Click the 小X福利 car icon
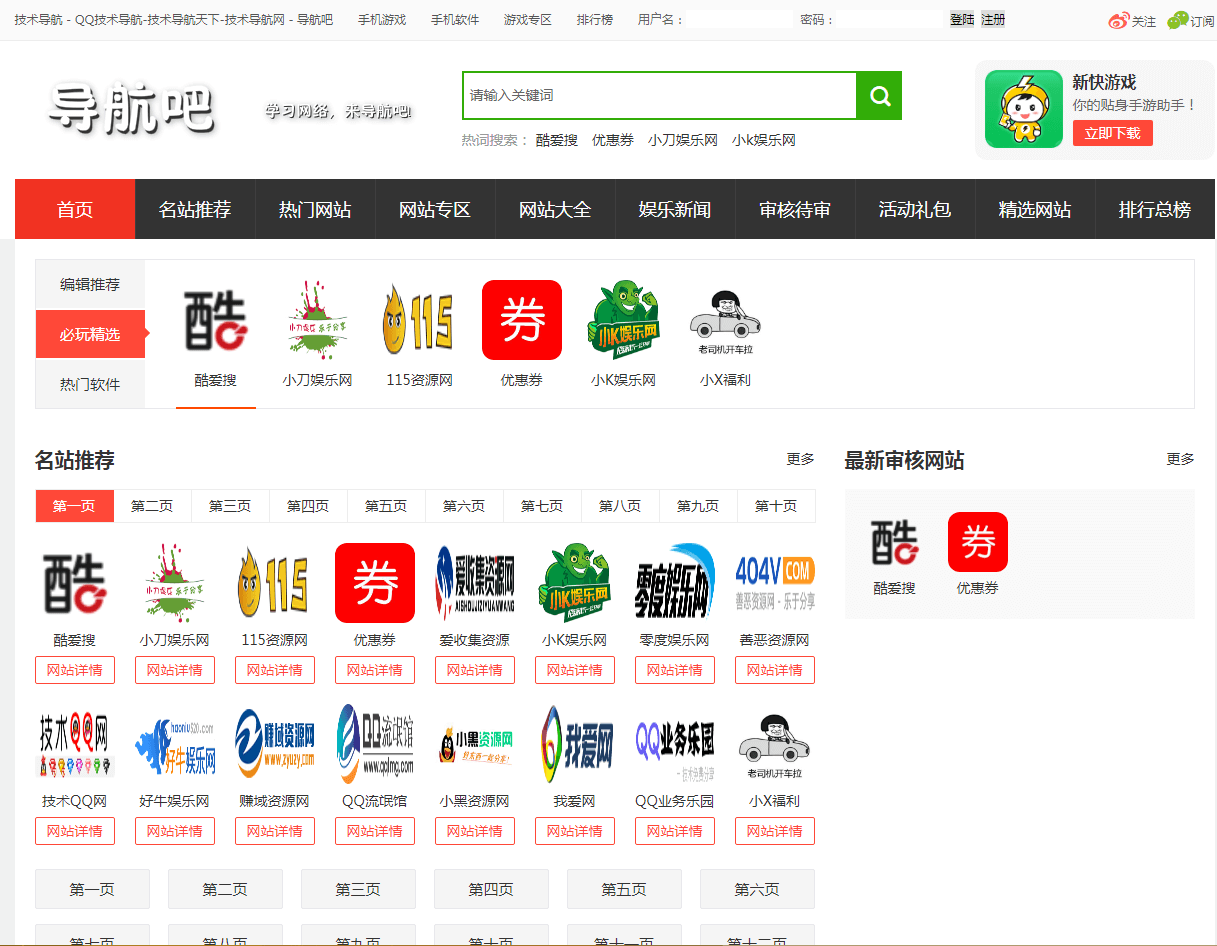Screen dimensions: 1217x946 [x=725, y=320]
